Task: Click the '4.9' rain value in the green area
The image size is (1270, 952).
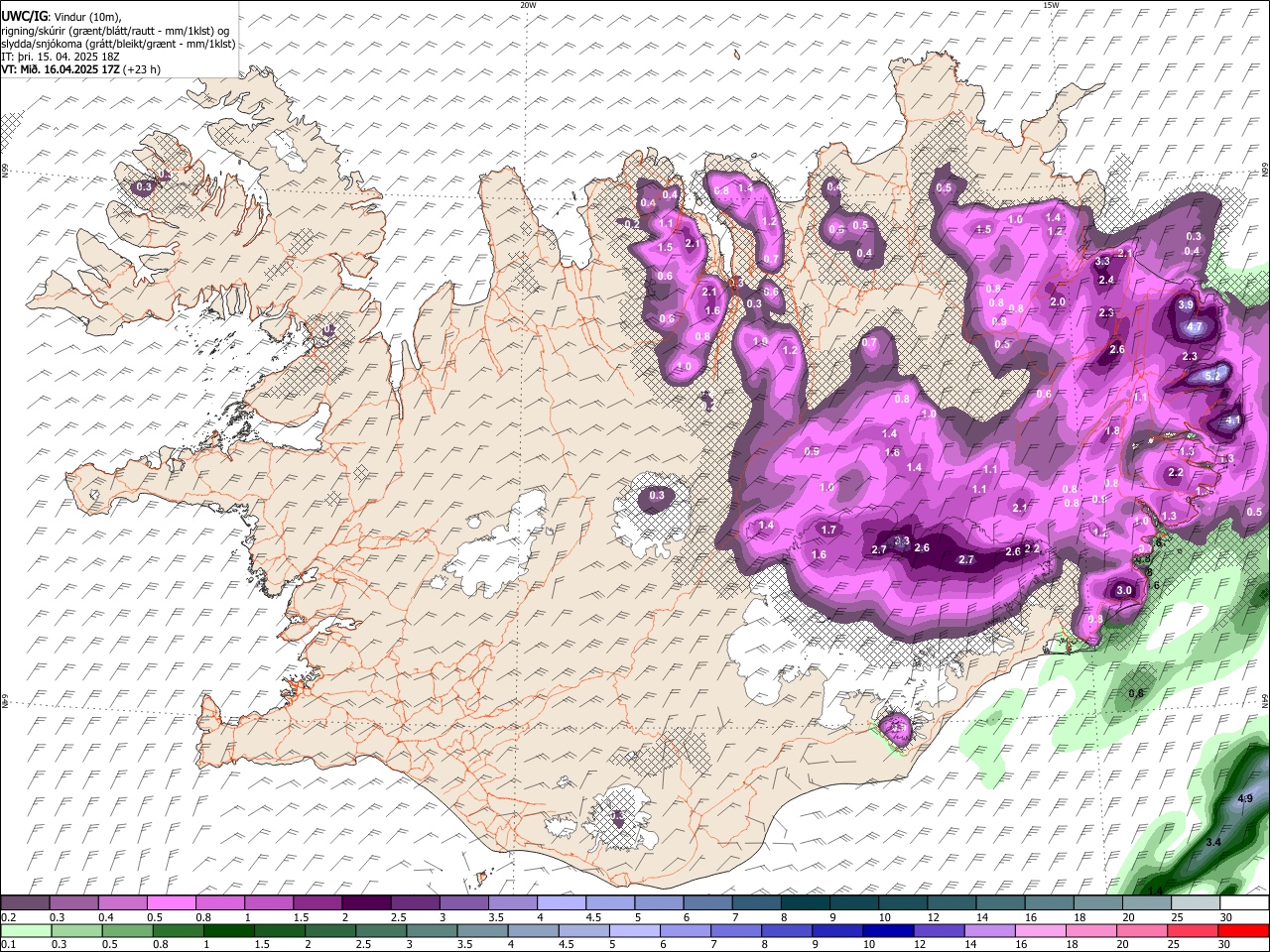Action: click(x=1245, y=798)
